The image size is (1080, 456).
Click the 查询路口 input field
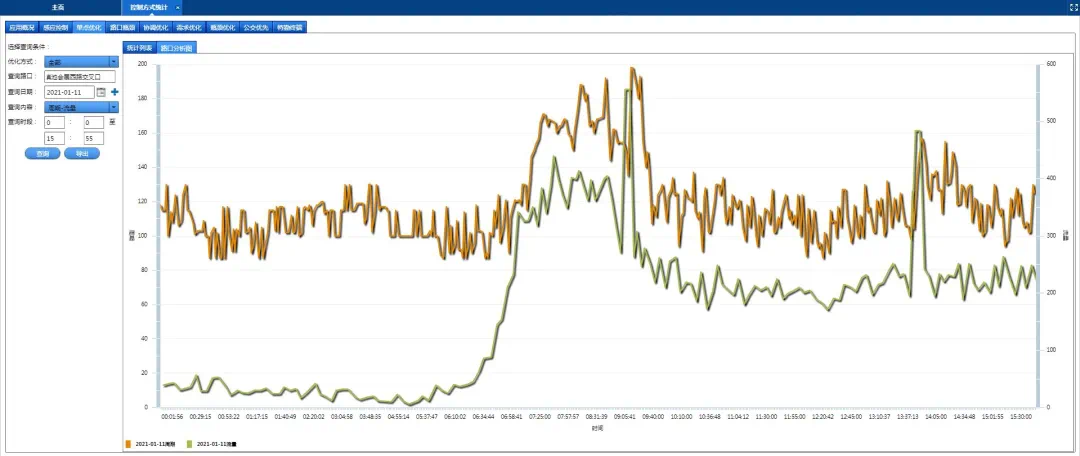pyautogui.click(x=80, y=77)
